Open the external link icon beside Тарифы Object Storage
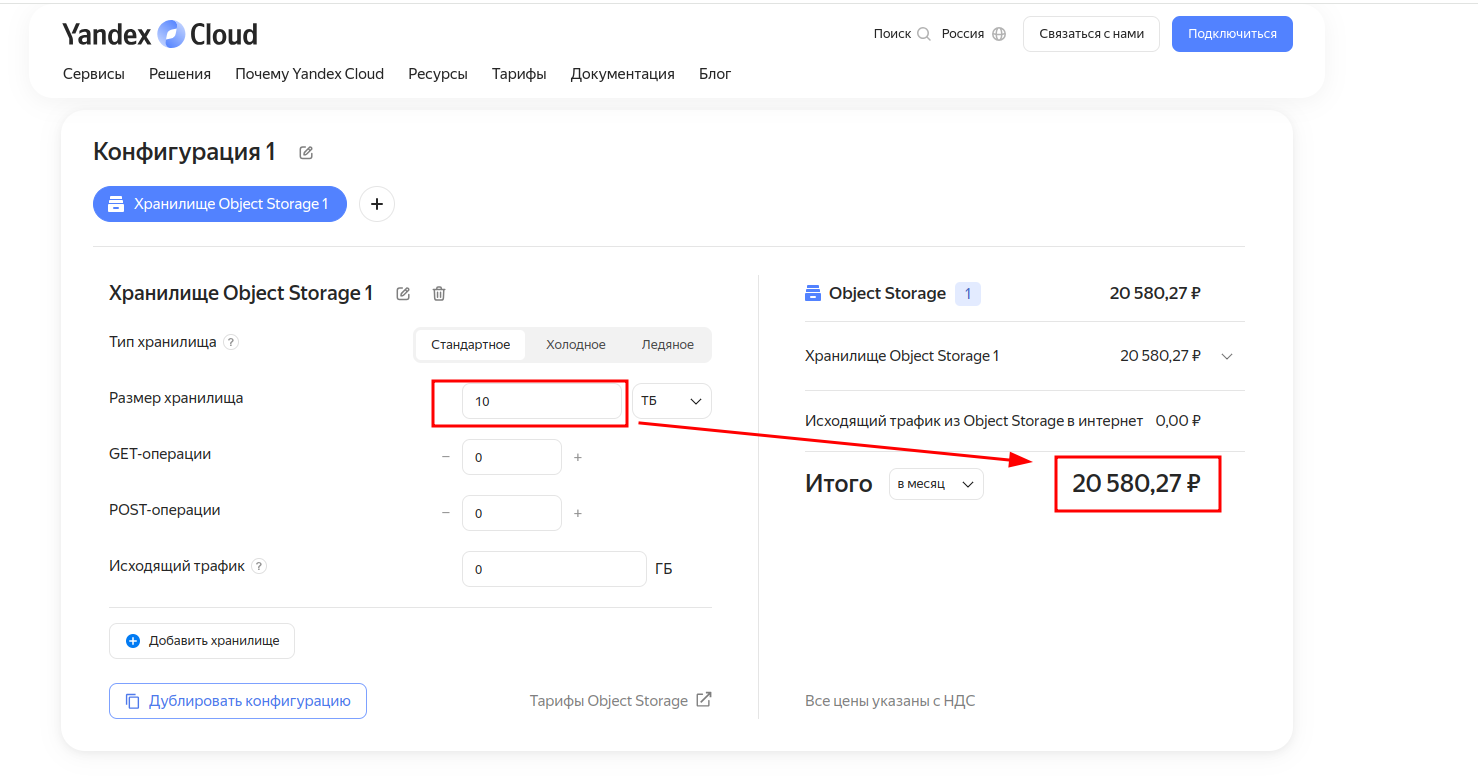This screenshot has width=1478, height=778. pos(704,700)
